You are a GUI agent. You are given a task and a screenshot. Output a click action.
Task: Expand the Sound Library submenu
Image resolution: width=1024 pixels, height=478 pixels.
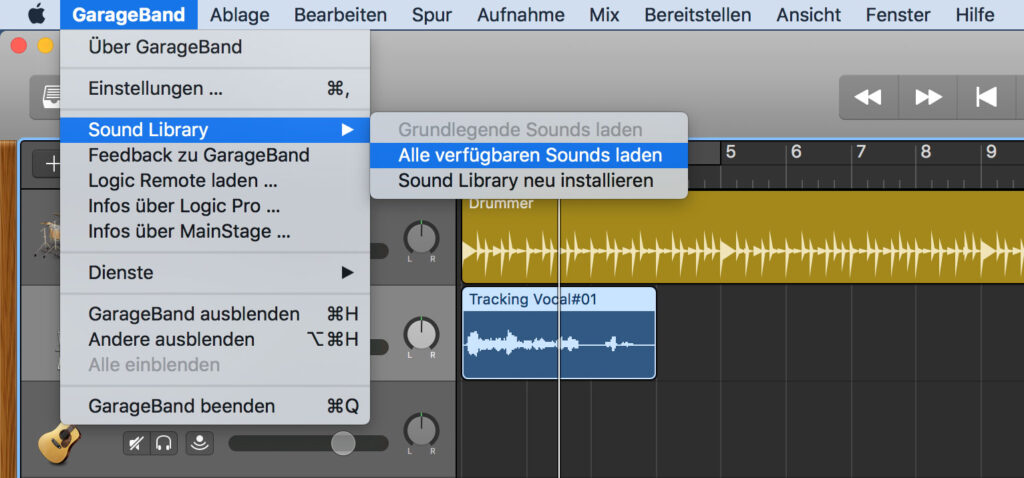[x=215, y=130]
